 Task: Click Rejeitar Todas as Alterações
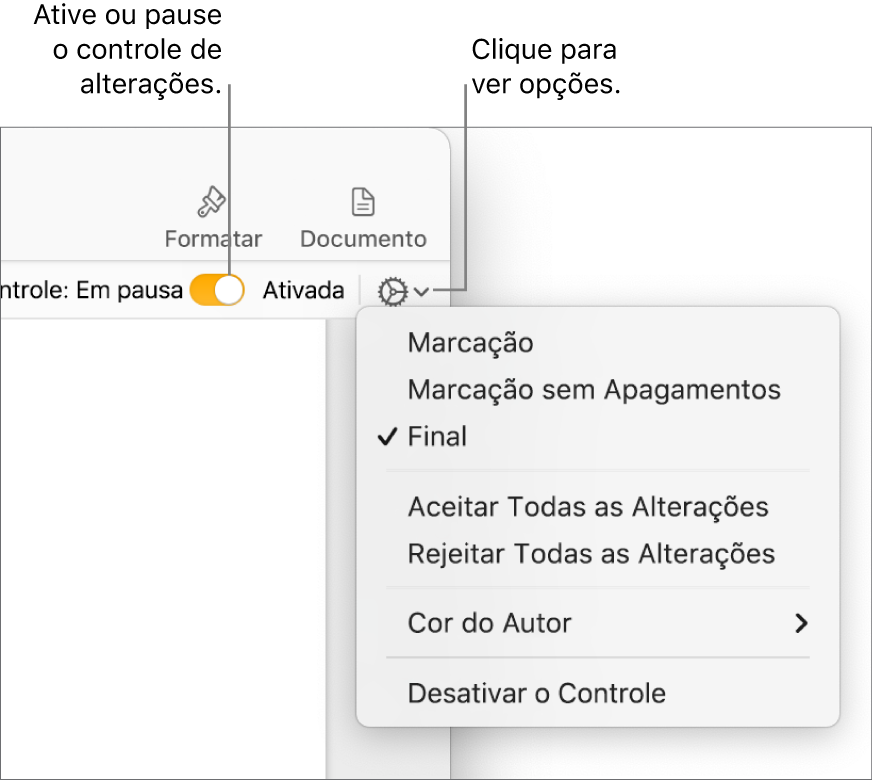pos(598,553)
